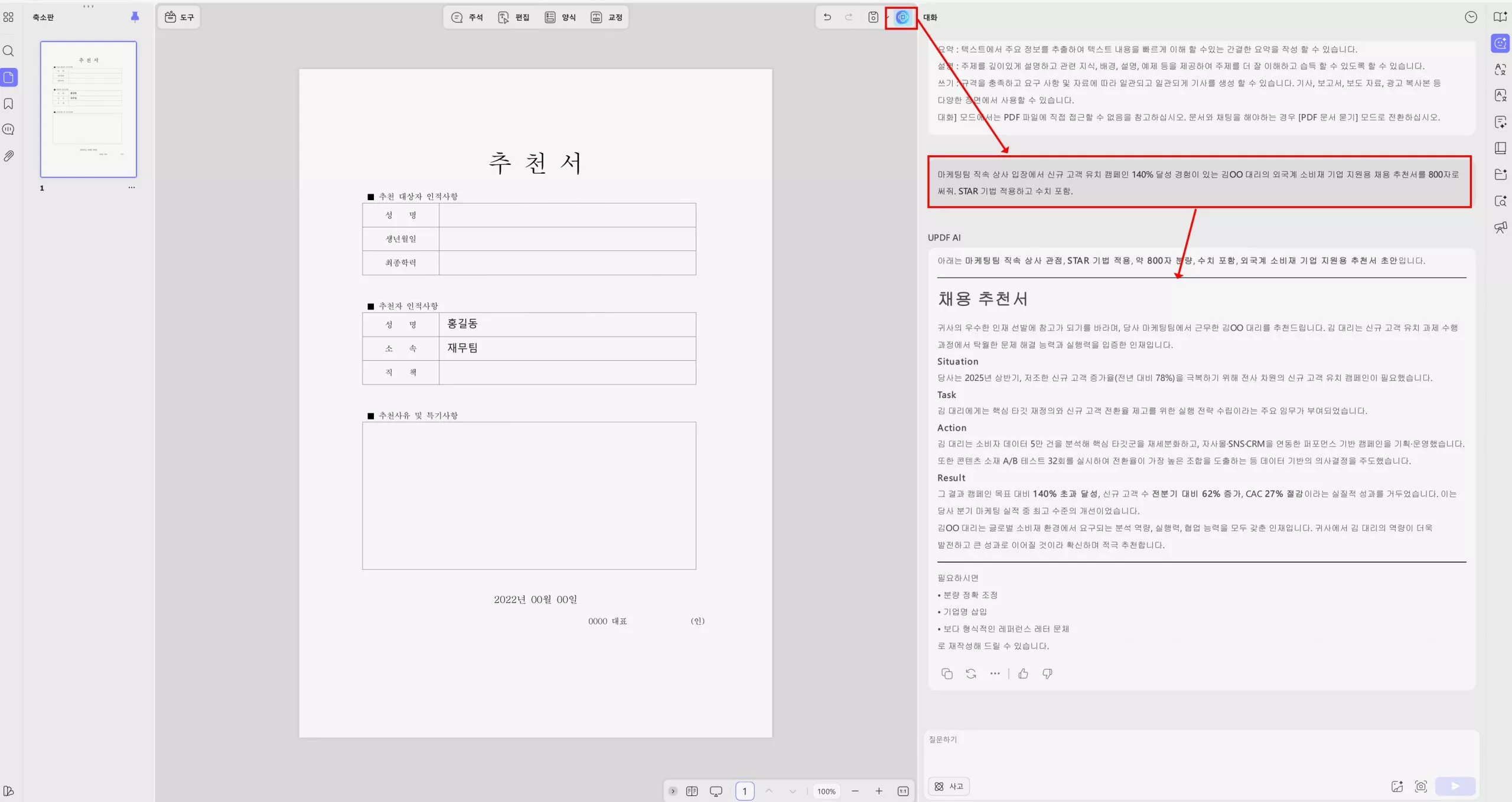
Task: Click the Undo icon in the toolbar
Action: pyautogui.click(x=826, y=17)
